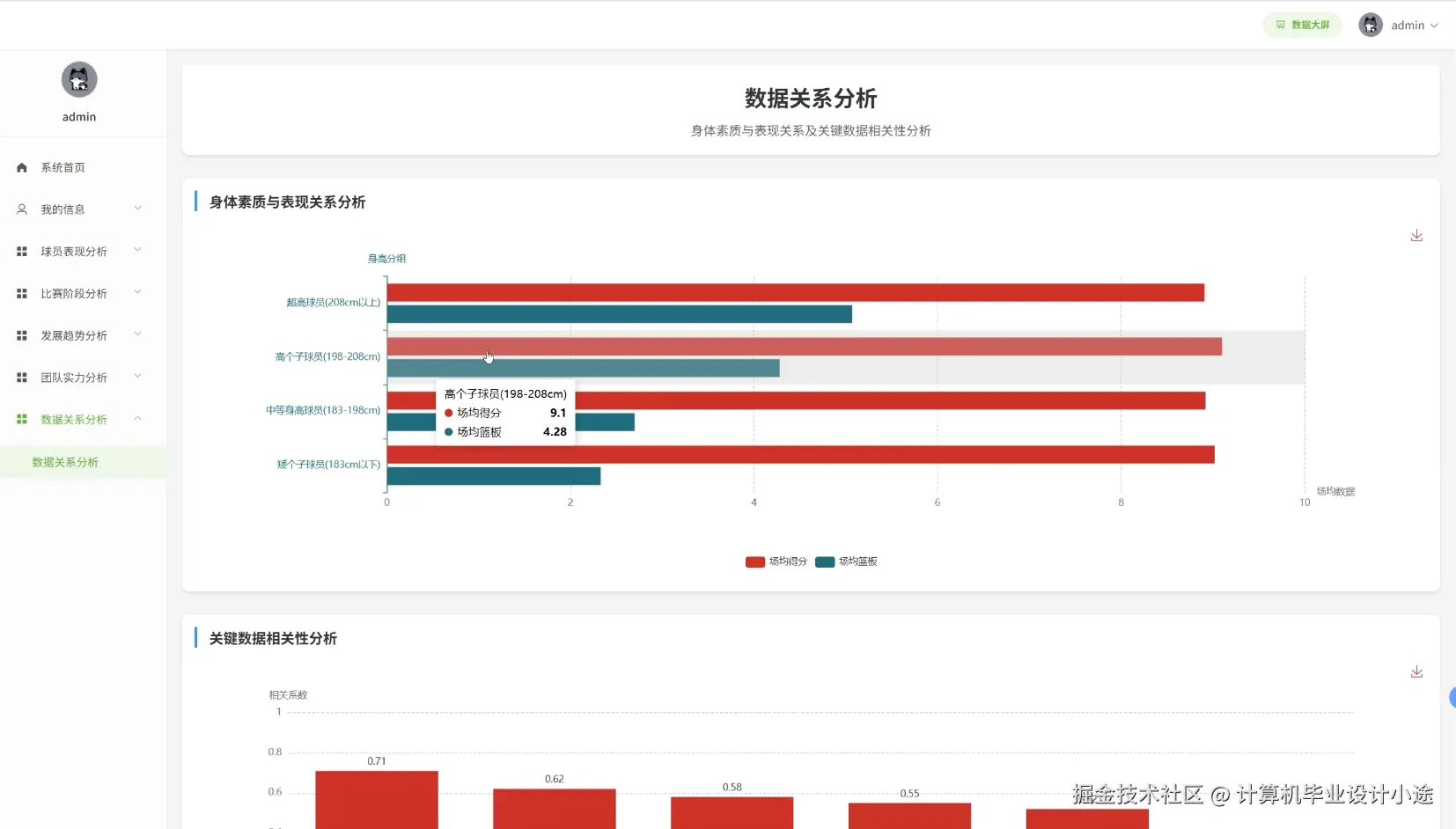Click the 团队实力分析 module icon
The image size is (1456, 829).
coord(21,377)
